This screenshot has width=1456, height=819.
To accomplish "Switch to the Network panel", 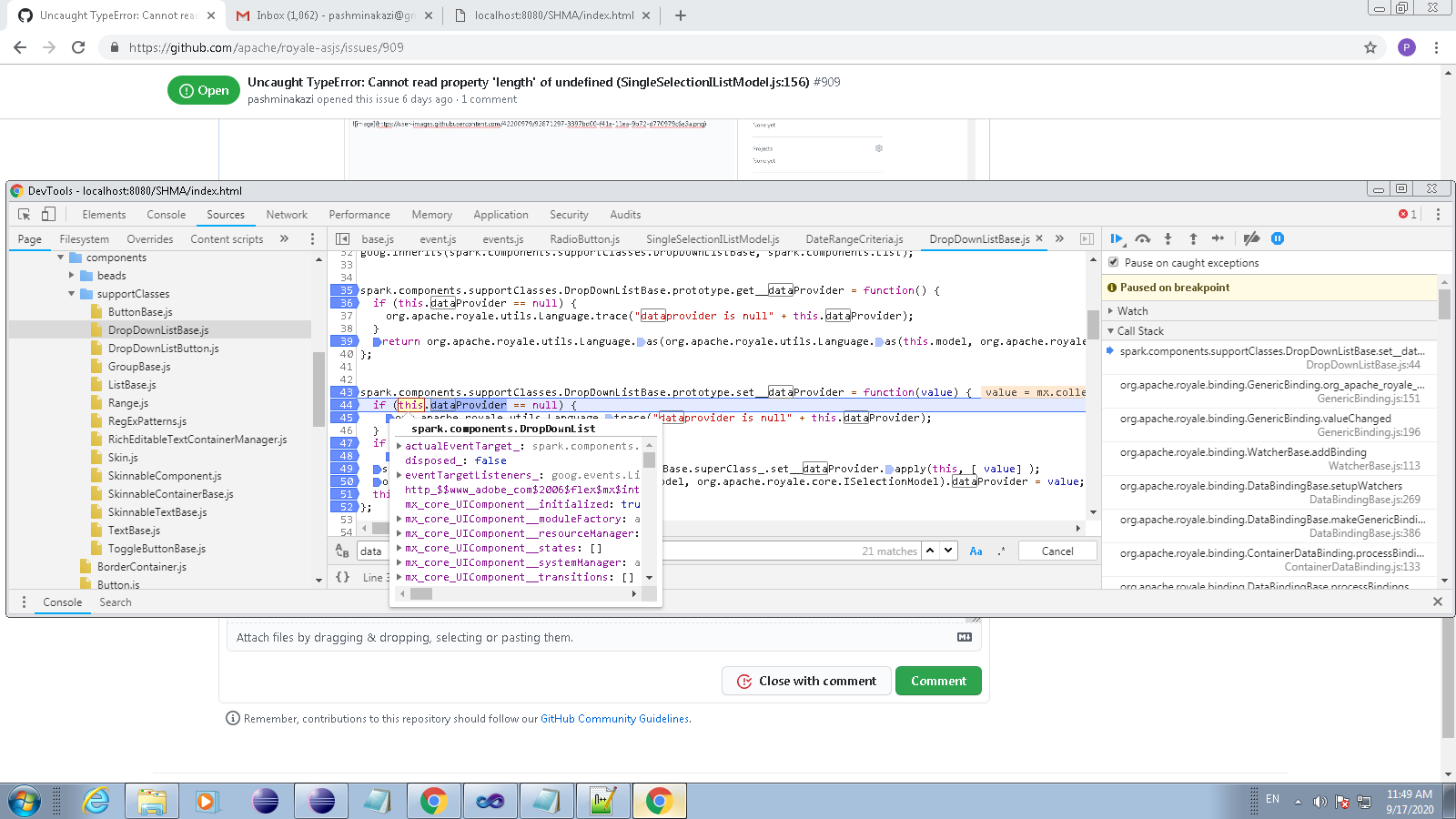I will click(x=287, y=215).
